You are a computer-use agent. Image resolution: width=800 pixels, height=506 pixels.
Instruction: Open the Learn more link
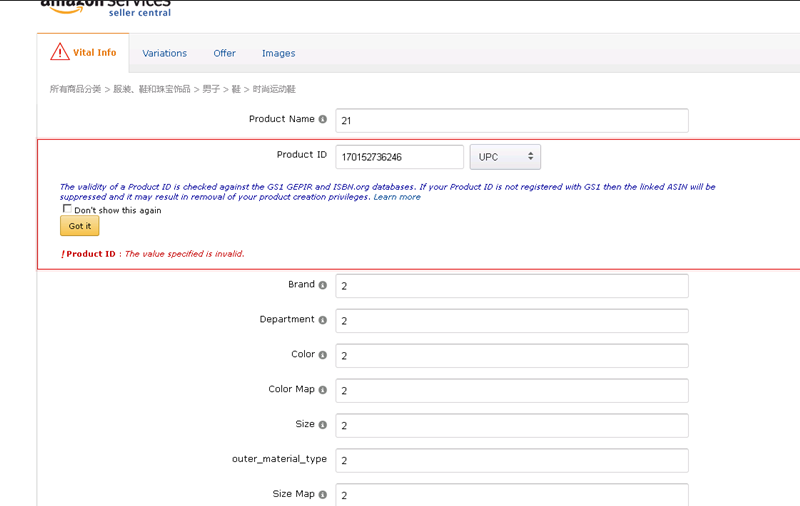click(397, 197)
